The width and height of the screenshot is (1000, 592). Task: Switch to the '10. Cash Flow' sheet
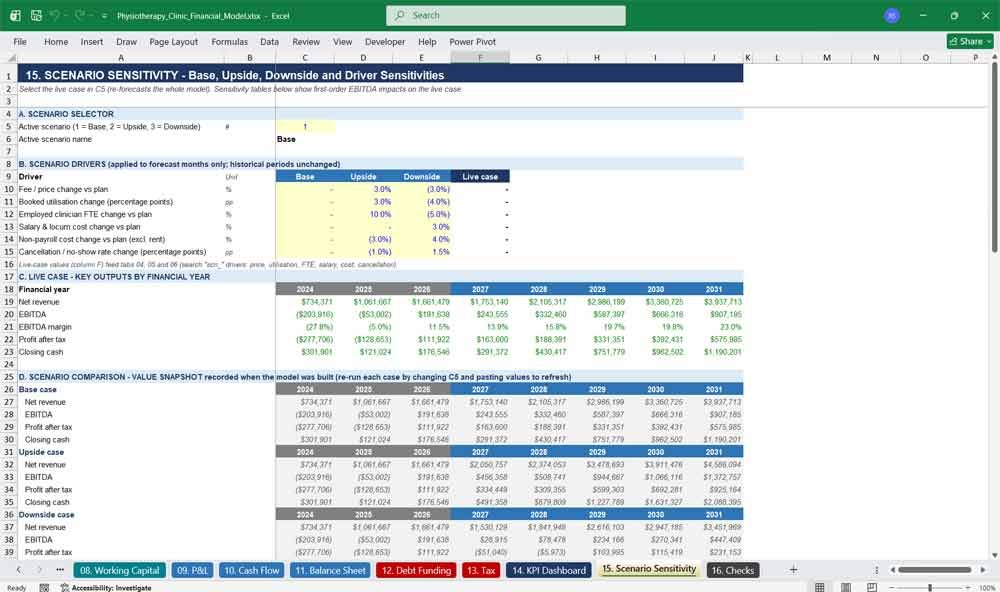[x=252, y=570]
